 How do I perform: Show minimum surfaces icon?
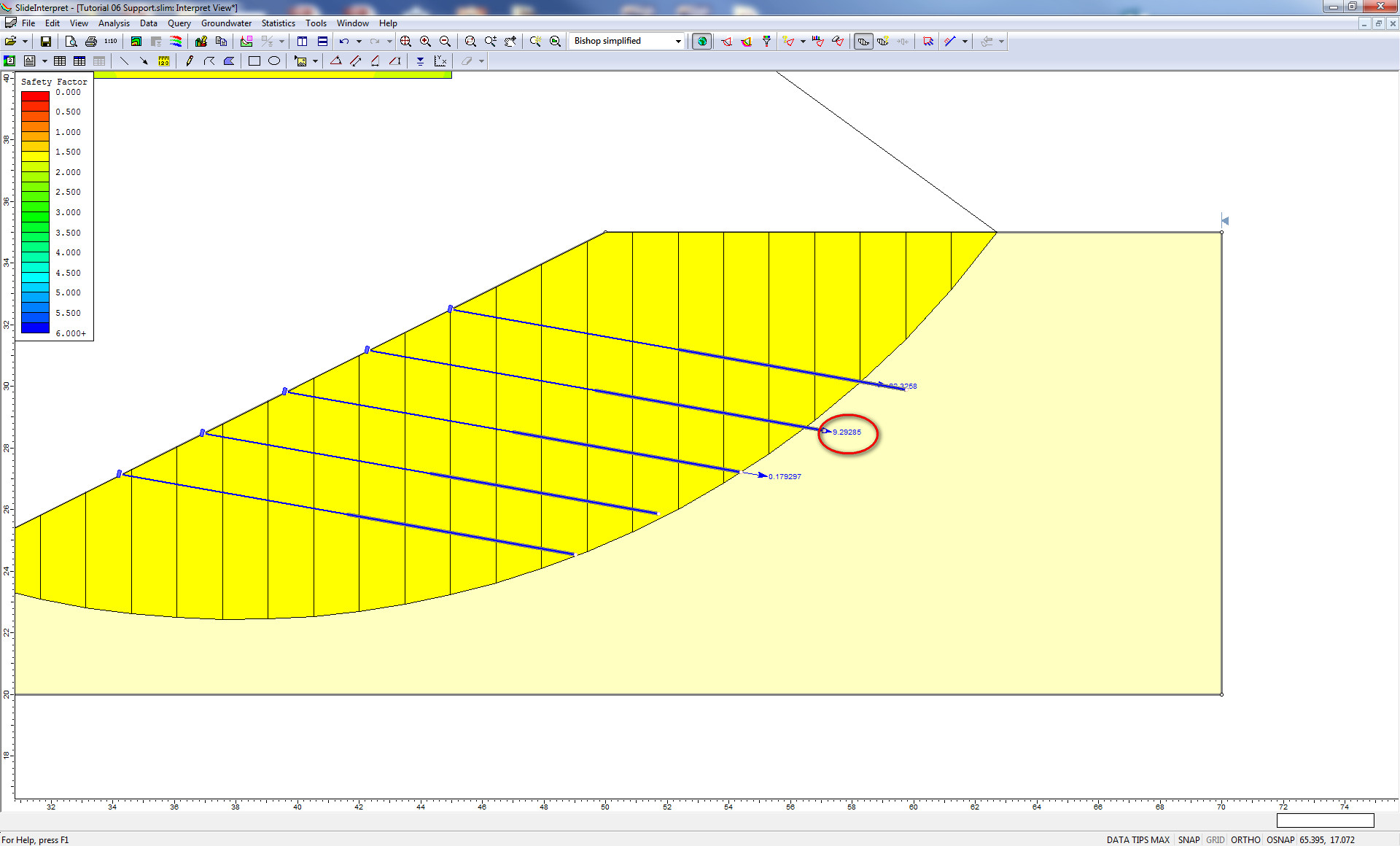click(726, 42)
